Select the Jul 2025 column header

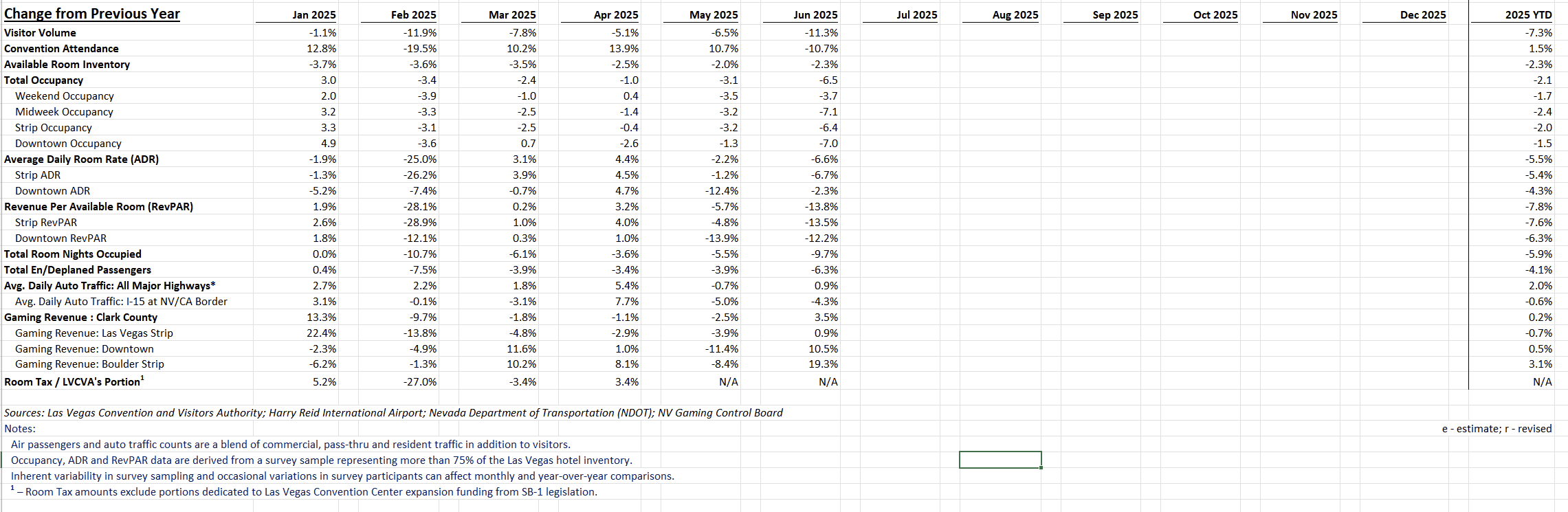[x=917, y=14]
